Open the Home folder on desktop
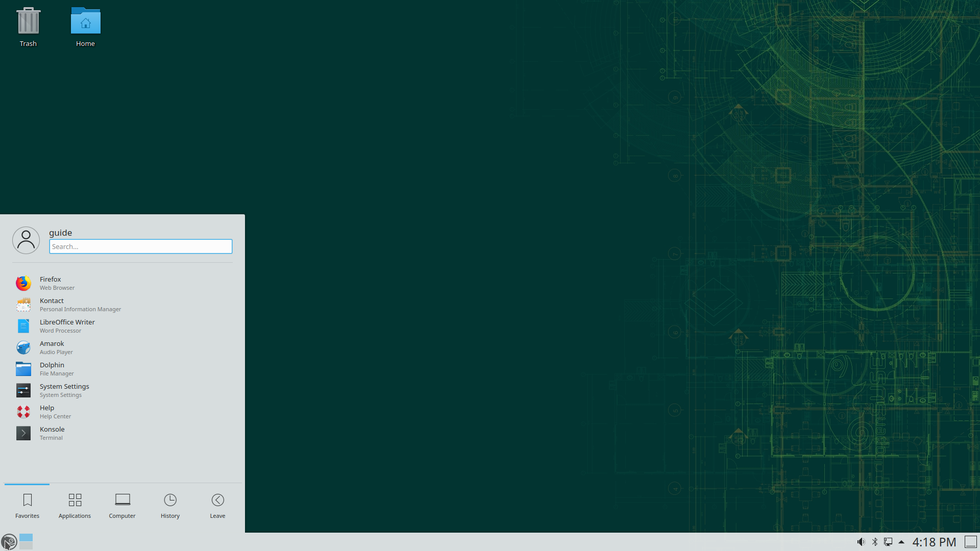This screenshot has height=551, width=980. tap(85, 26)
